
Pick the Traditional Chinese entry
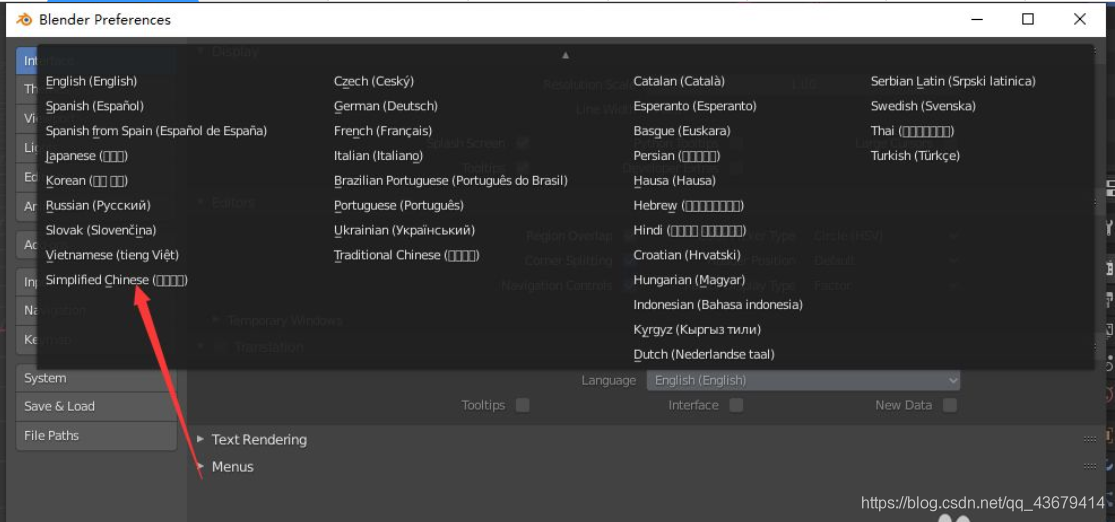coord(407,255)
